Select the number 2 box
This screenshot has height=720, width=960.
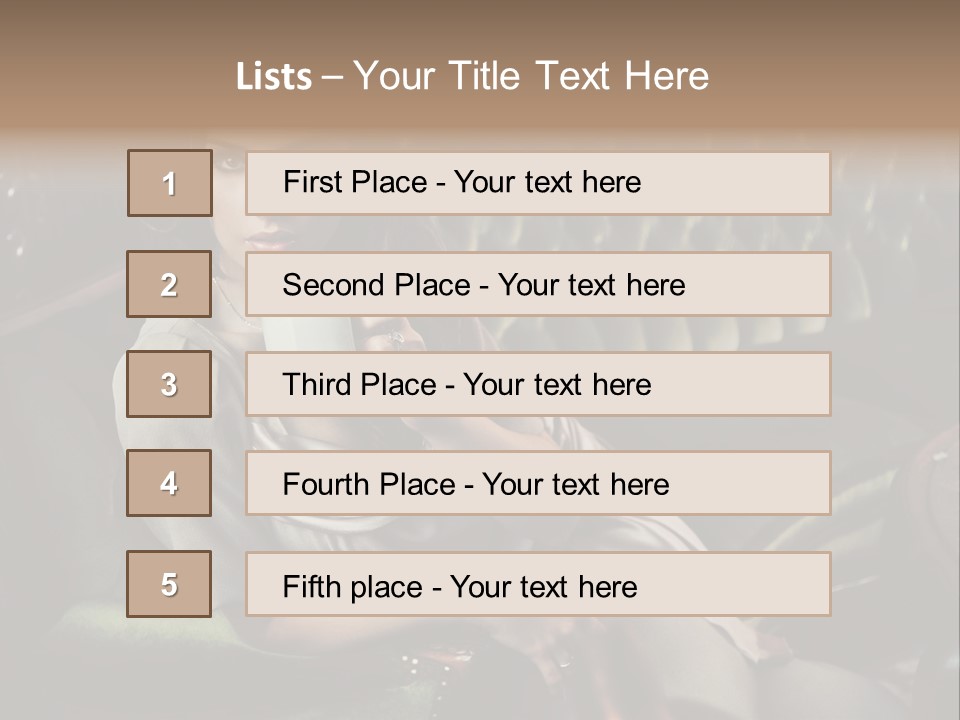coord(170,284)
